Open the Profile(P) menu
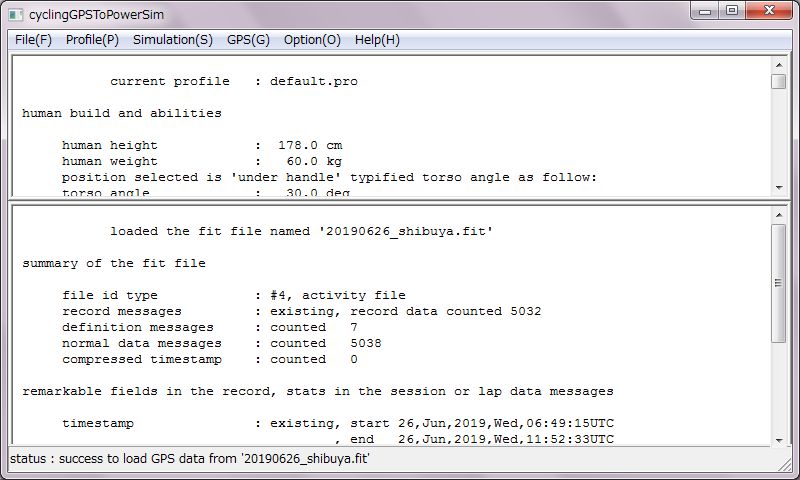 pos(92,40)
